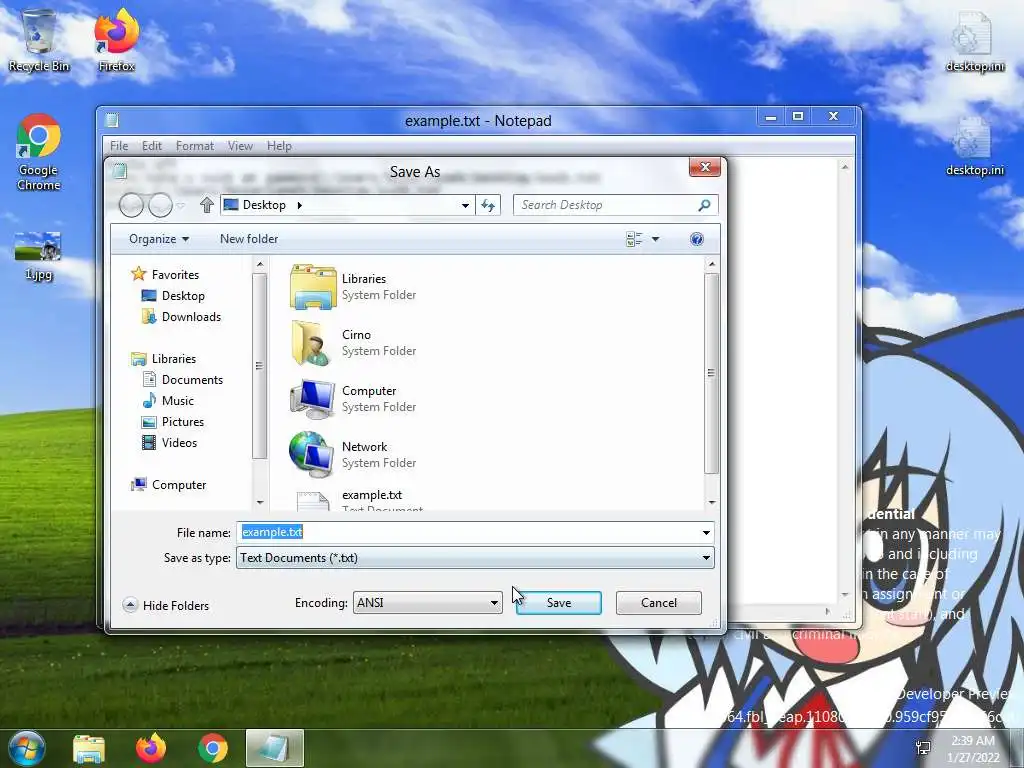
Task: Select the Cirno user folder icon
Action: click(x=313, y=343)
